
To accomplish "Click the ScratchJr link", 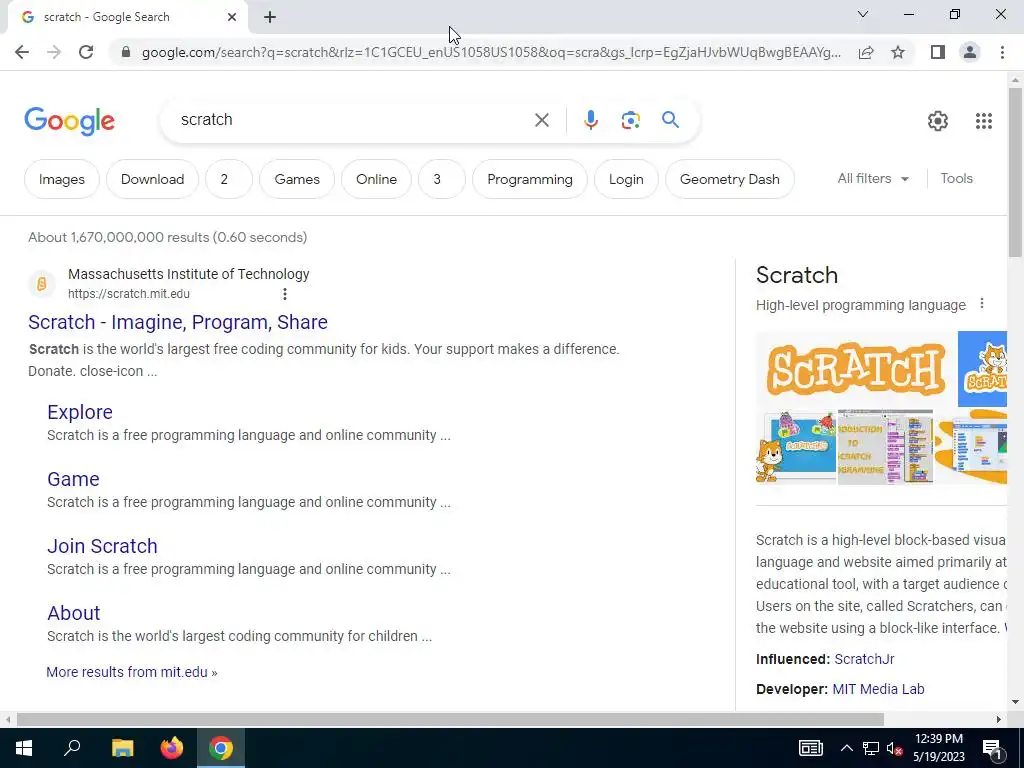I will tap(864, 659).
